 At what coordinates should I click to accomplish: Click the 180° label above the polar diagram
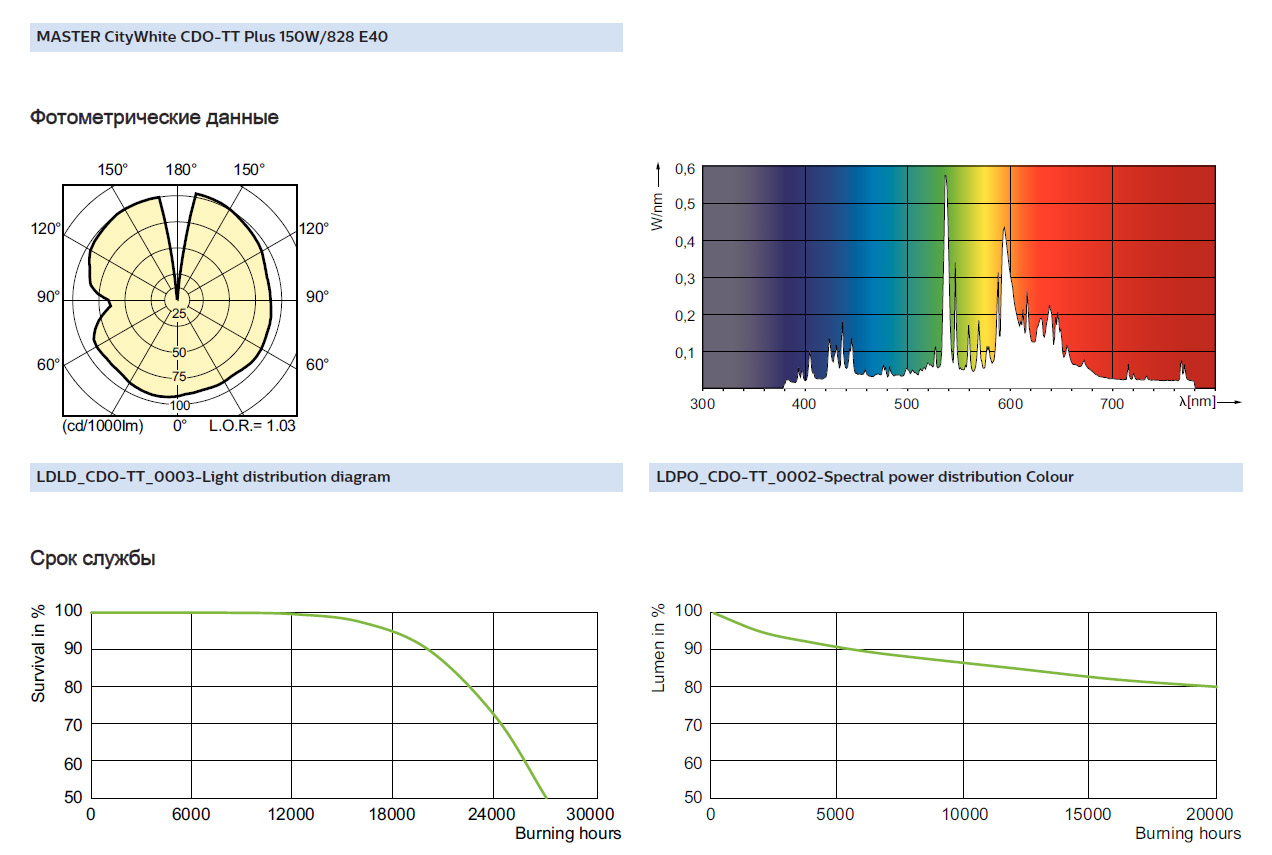[181, 169]
